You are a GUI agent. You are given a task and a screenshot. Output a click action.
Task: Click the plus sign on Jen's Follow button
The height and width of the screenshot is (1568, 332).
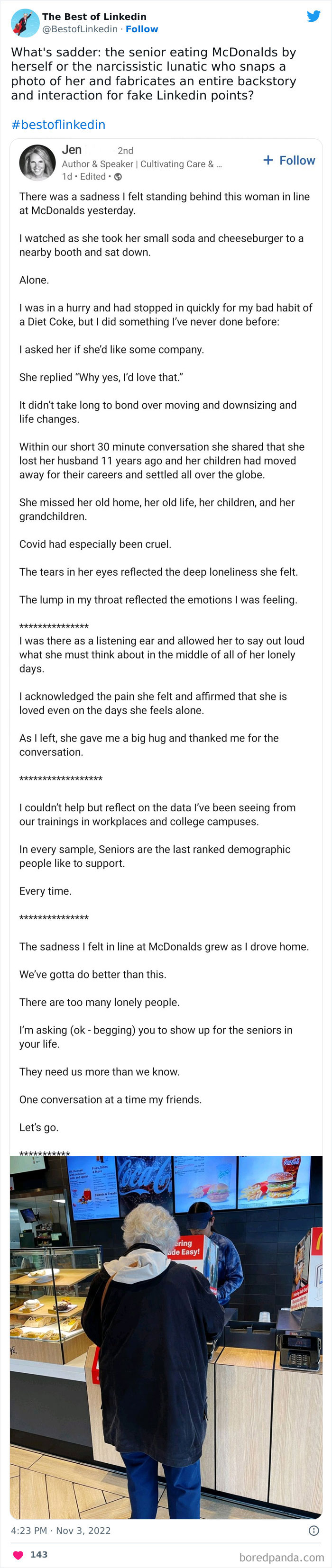tap(267, 160)
